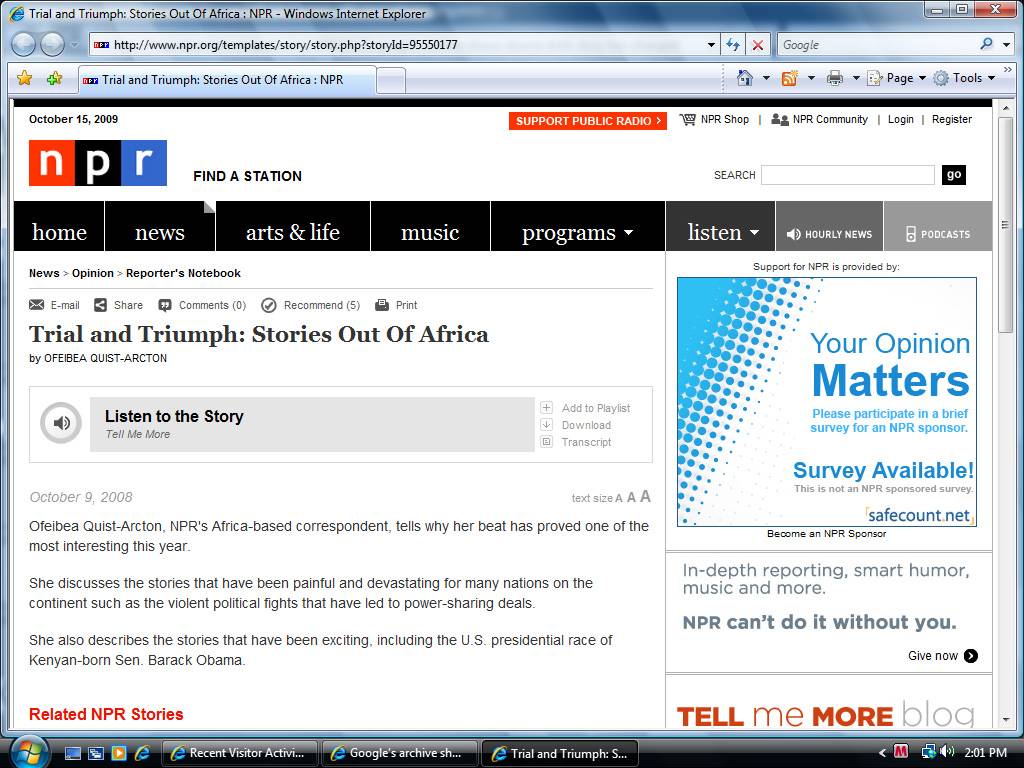Launch Internet Explorer from Quick Launch
1024x768 pixels.
coord(142,753)
